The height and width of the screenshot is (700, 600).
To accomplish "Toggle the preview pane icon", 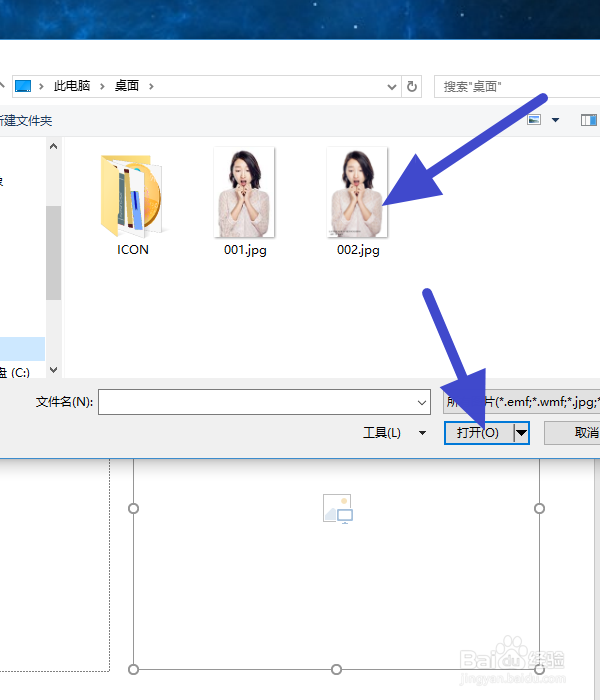I will (588, 120).
